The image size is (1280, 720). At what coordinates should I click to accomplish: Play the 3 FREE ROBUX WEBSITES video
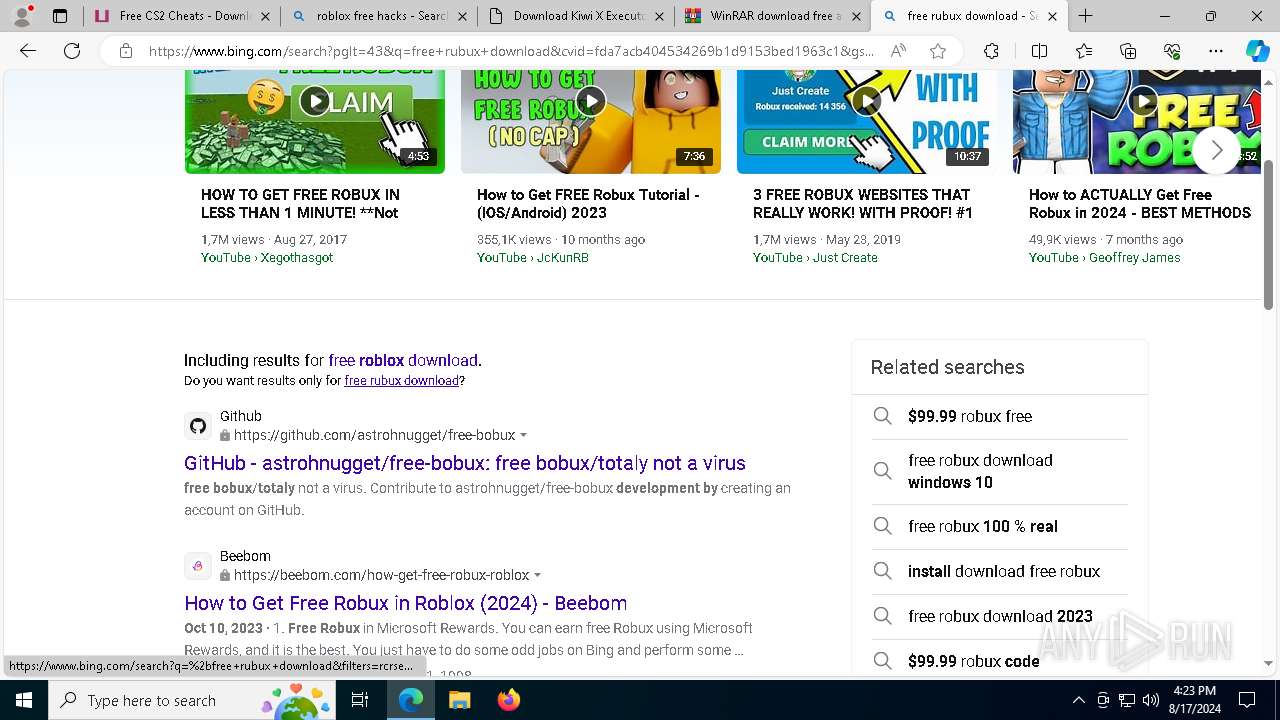(867, 101)
